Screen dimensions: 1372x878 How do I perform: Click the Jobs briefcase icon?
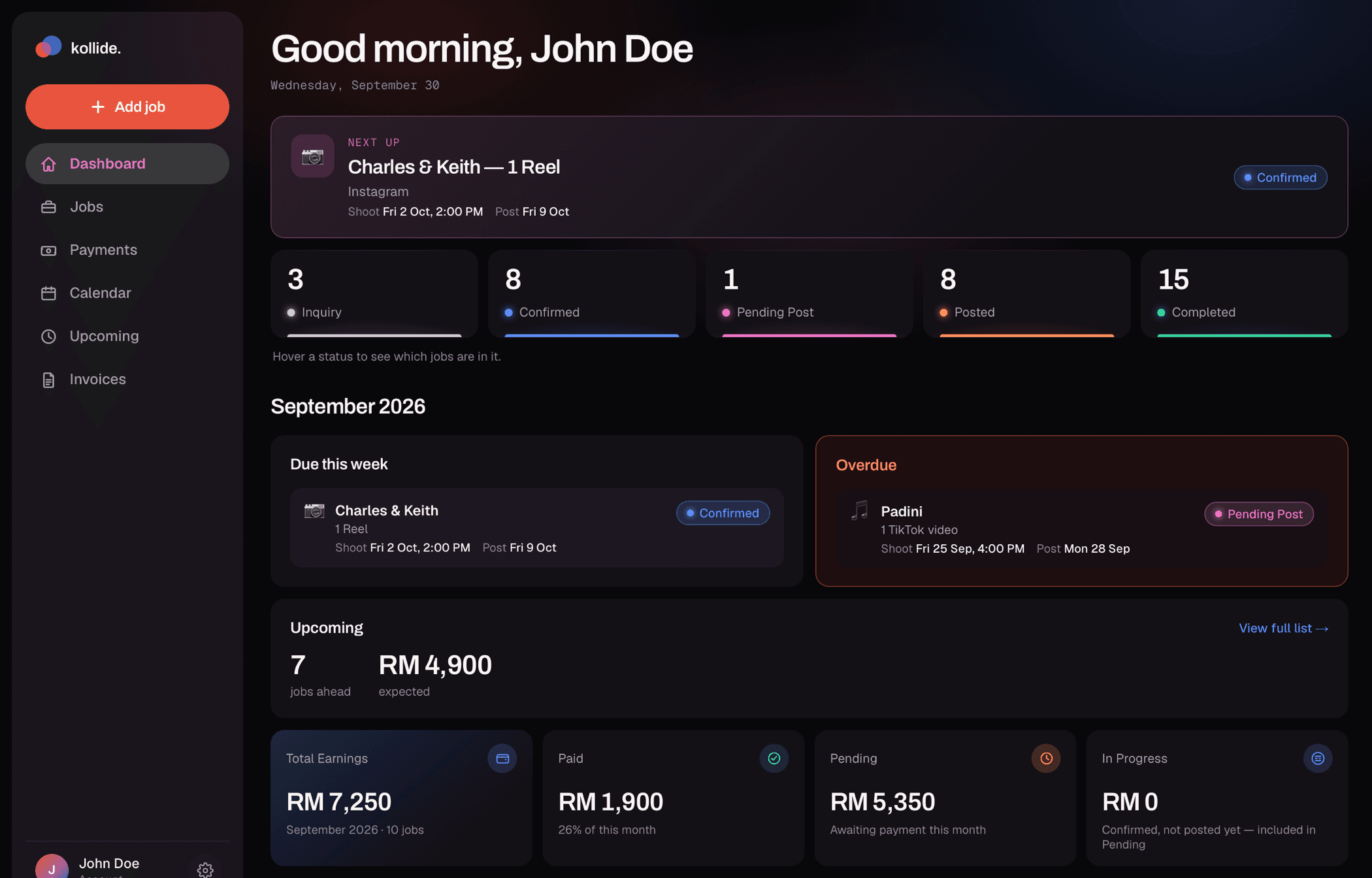point(48,207)
